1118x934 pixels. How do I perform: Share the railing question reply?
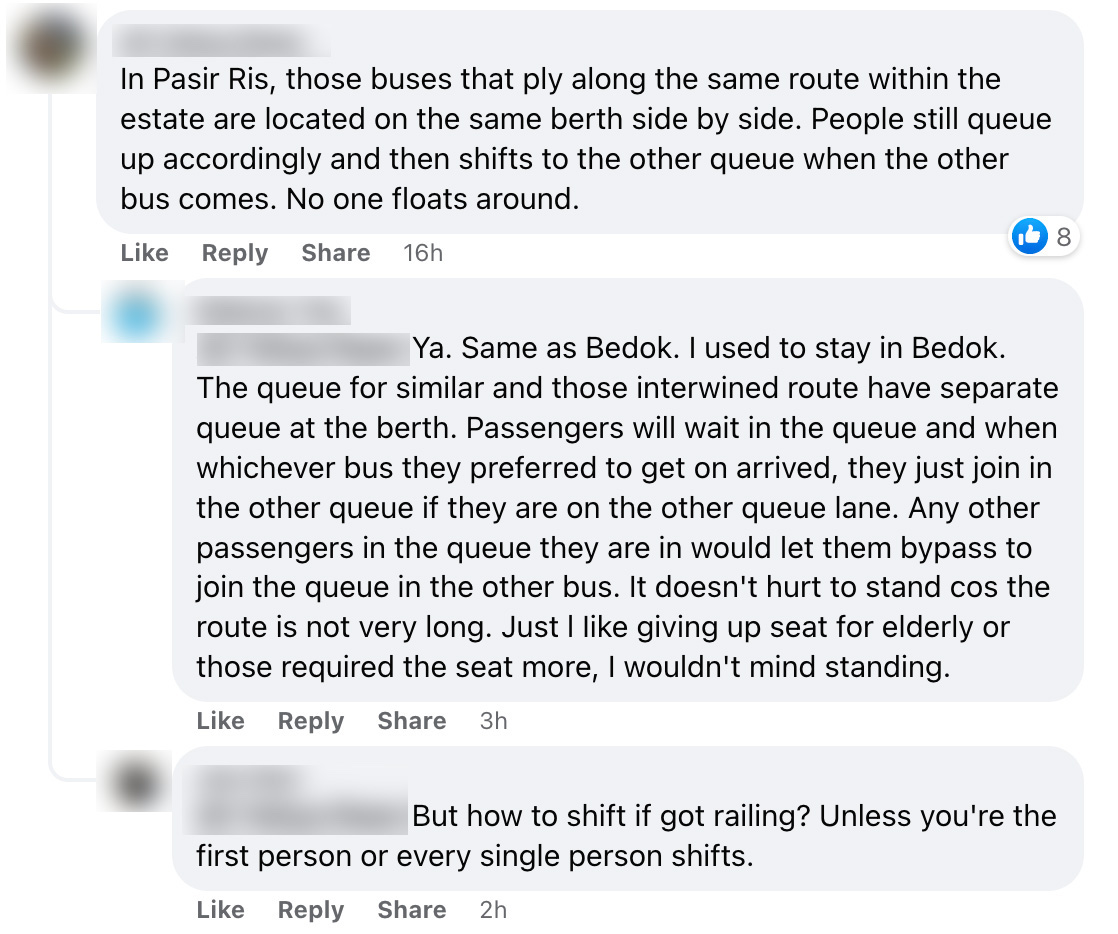pos(411,910)
